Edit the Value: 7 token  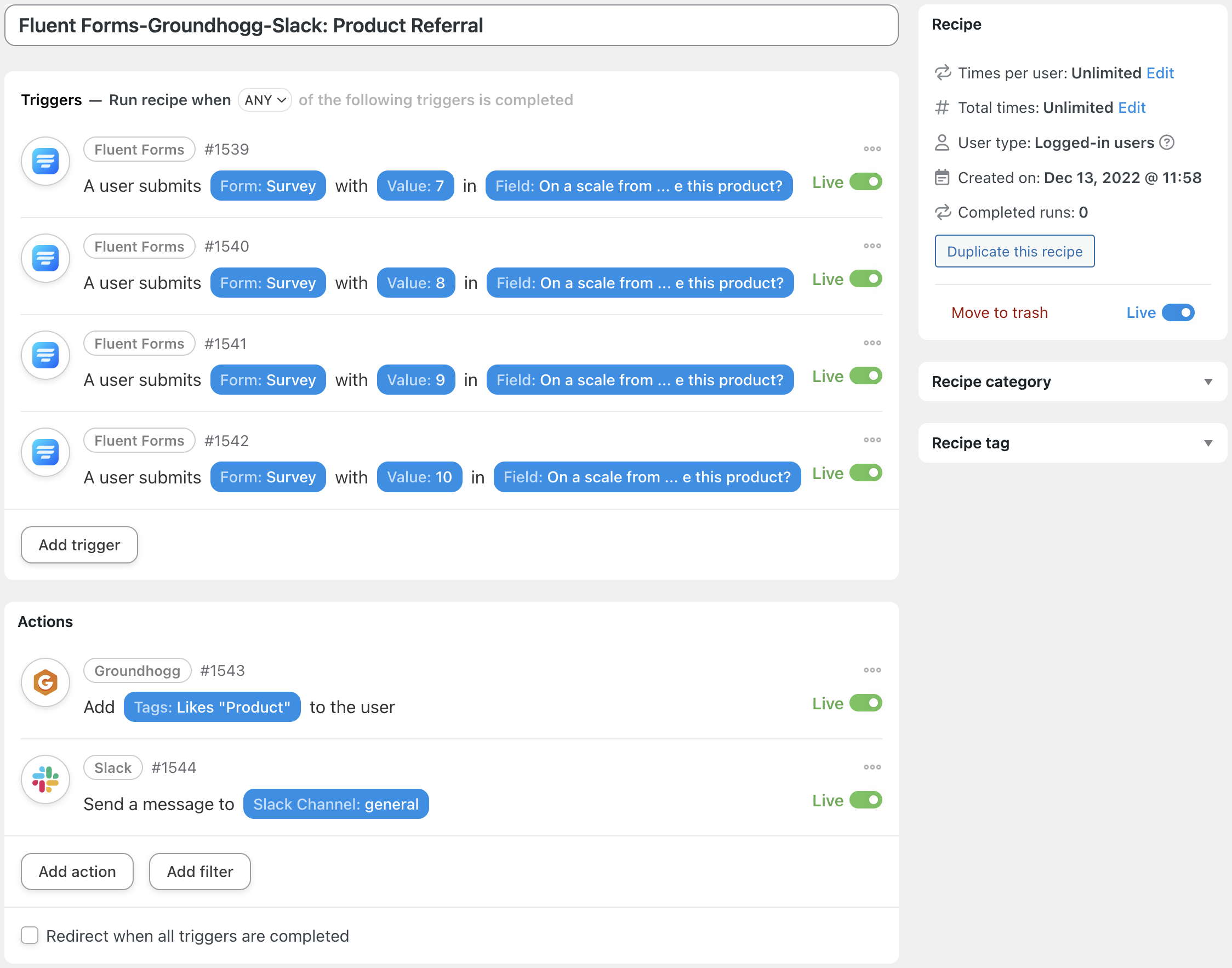point(415,186)
